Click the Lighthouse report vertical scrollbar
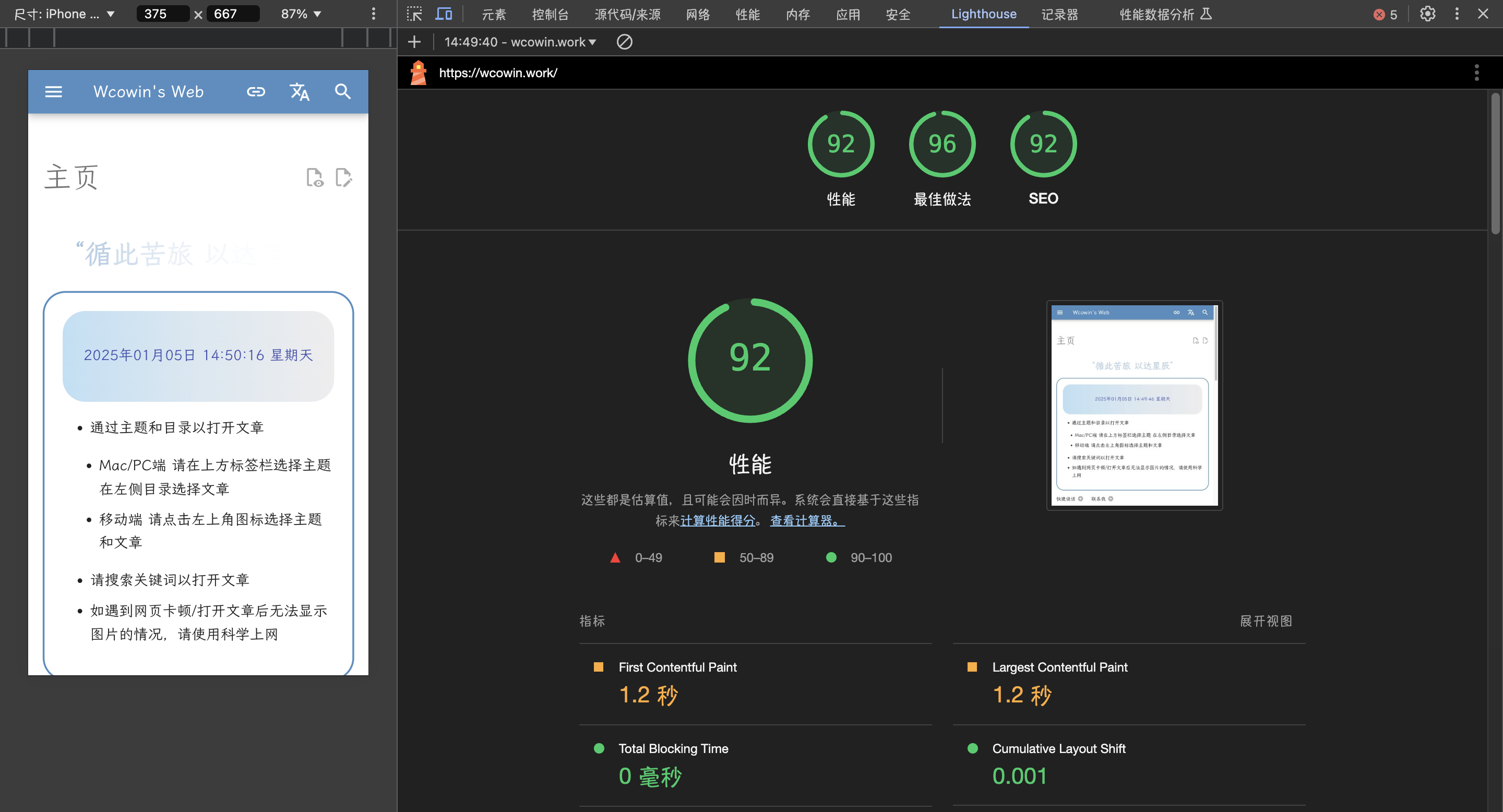Viewport: 1503px width, 812px height. (x=1495, y=163)
